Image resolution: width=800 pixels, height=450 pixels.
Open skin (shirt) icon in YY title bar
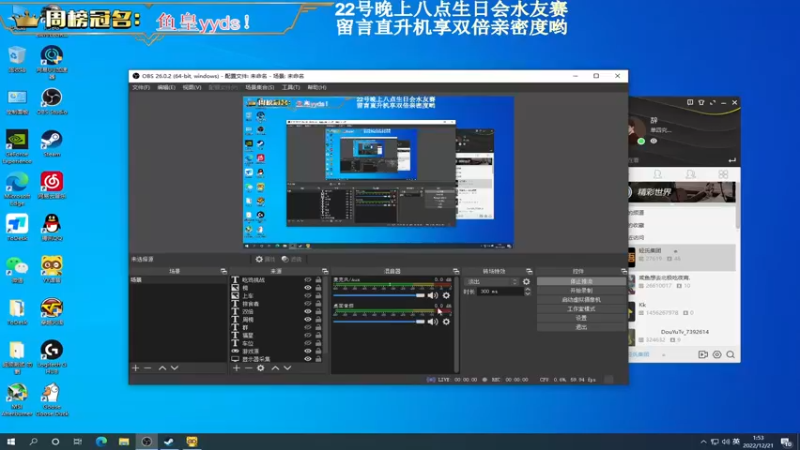(x=701, y=103)
